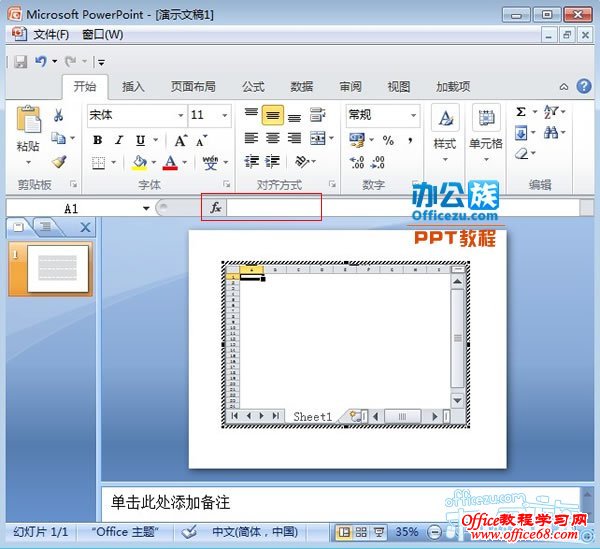Click the Save icon in quick access toolbar
Screen dimensions: 600x549
tap(20, 62)
